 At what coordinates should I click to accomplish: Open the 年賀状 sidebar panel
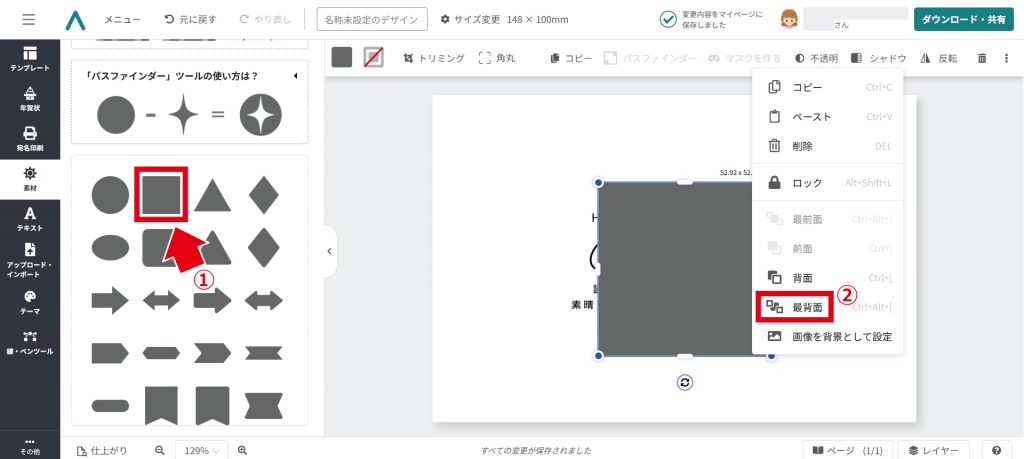tap(30, 98)
